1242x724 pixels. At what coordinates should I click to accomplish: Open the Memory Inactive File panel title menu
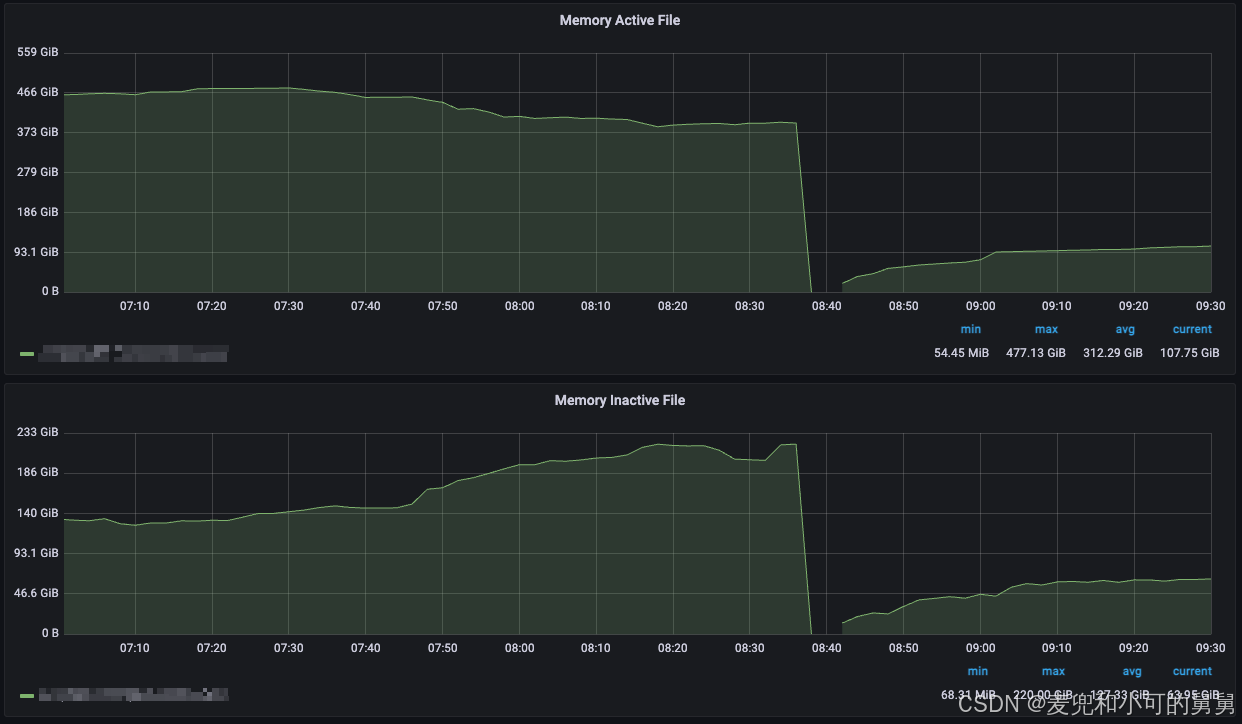point(620,400)
